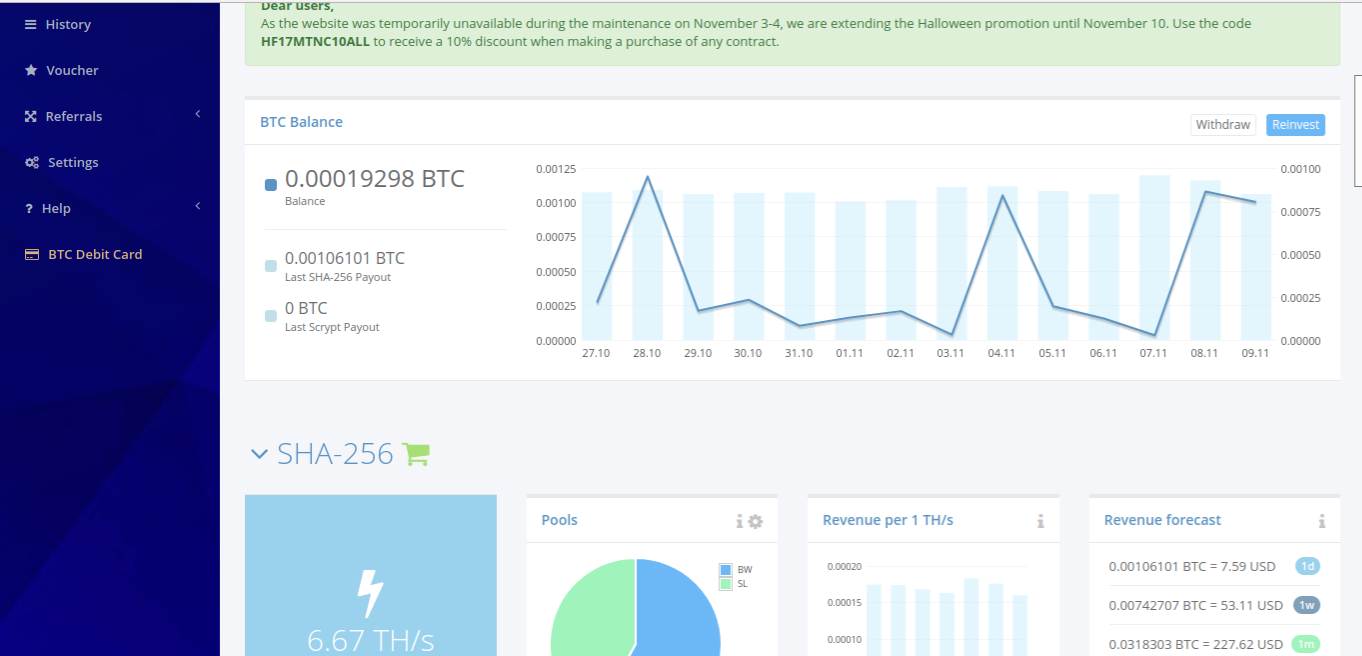1362x656 pixels.
Task: Click the Settings gears icon
Action: pyautogui.click(x=32, y=162)
